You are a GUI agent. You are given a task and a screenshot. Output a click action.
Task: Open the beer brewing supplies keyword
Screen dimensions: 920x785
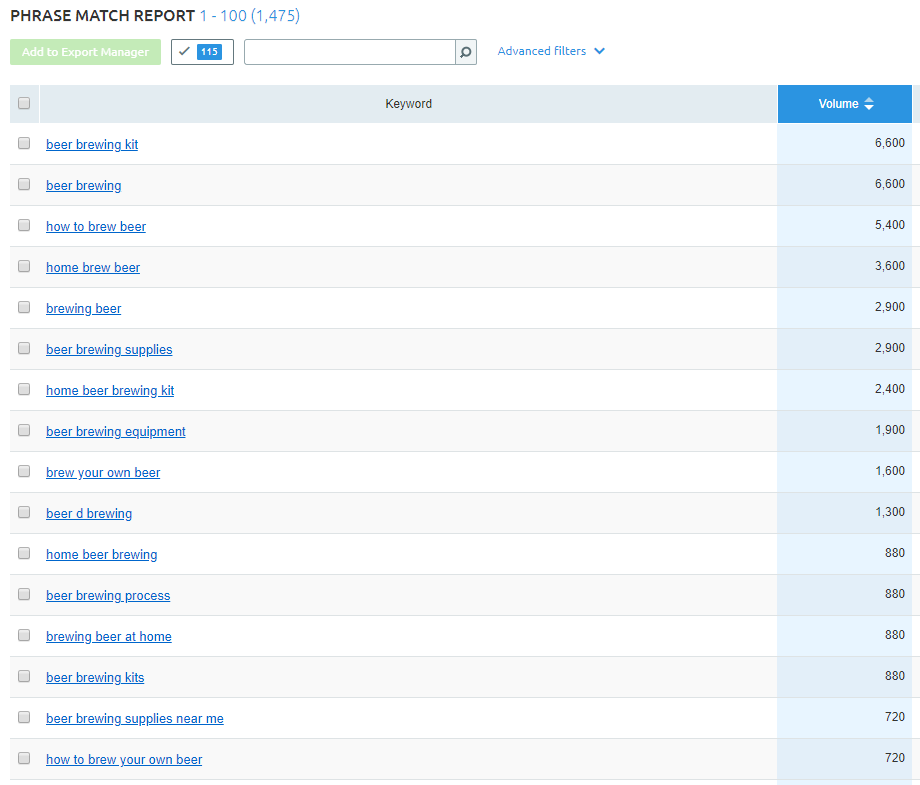click(x=109, y=349)
